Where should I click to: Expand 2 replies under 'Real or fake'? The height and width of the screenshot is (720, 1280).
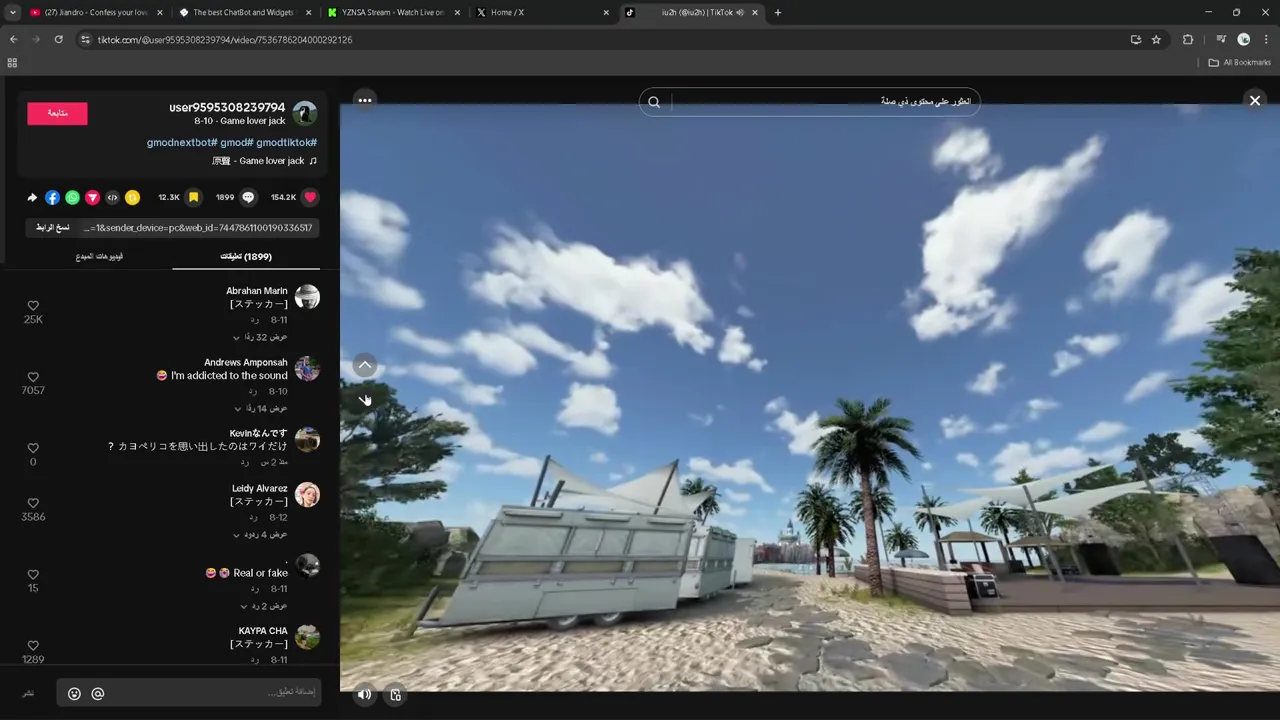click(264, 605)
